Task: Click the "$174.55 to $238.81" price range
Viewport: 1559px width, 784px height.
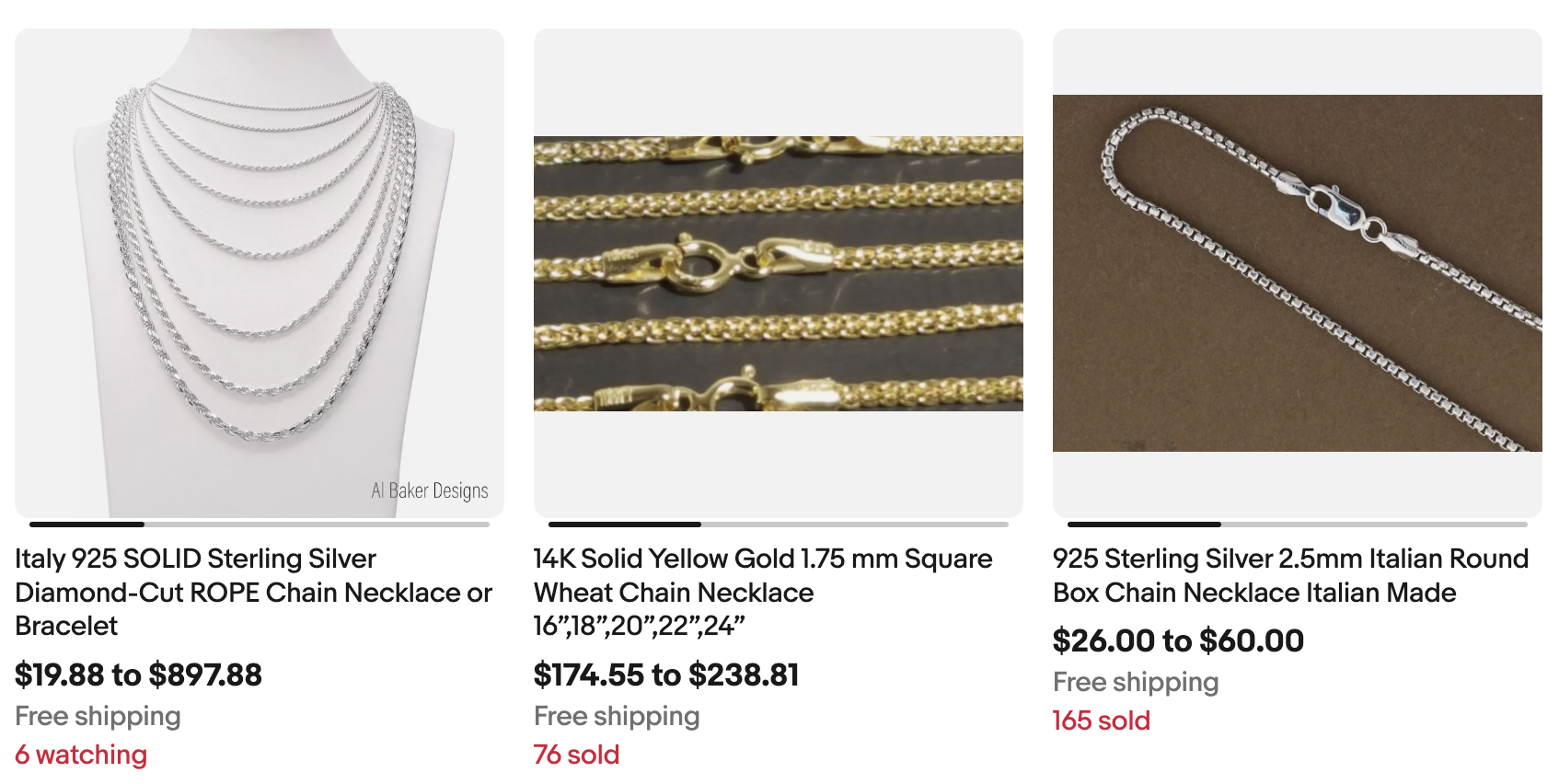Action: point(666,675)
